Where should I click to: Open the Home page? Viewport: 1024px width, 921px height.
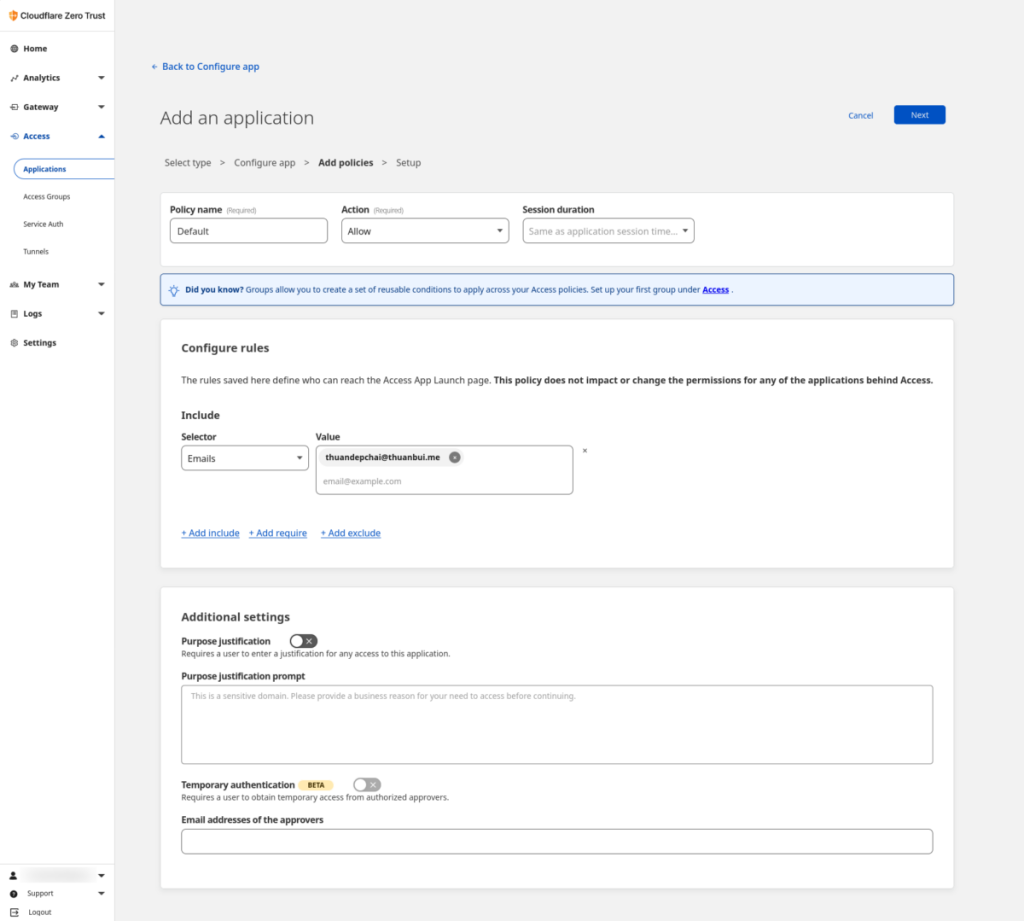click(x=35, y=48)
